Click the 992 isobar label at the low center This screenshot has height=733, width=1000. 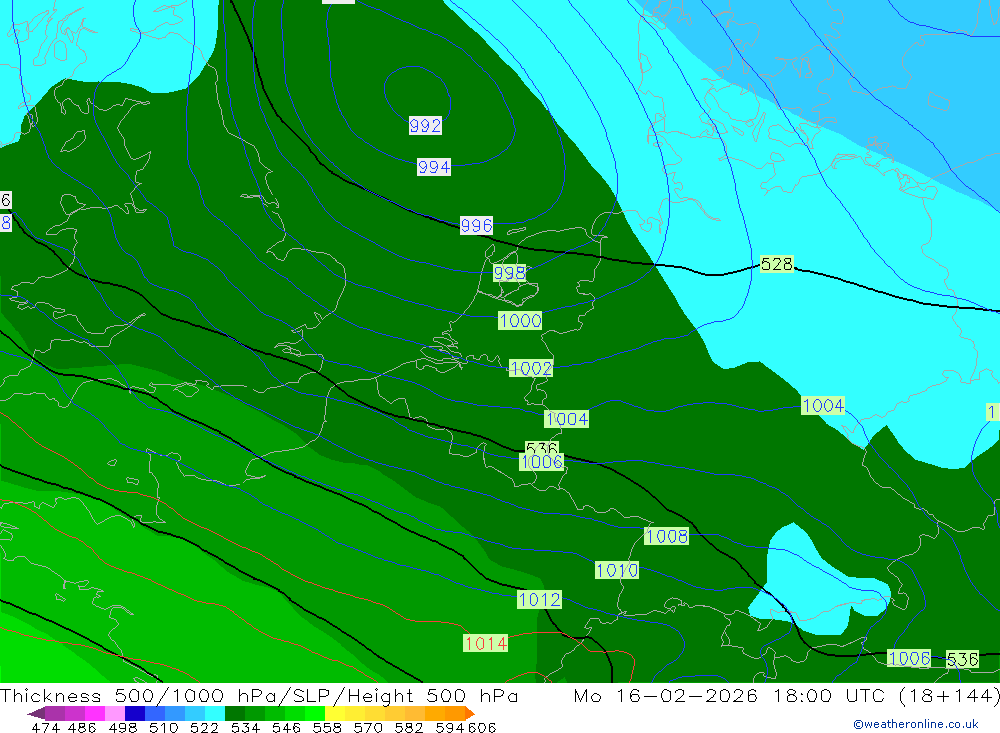[x=425, y=126]
